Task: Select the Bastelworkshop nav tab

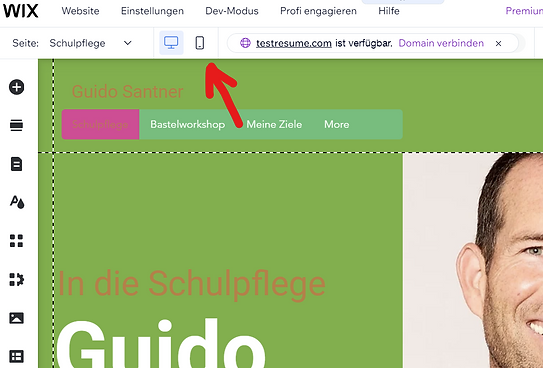Action: 187,124
